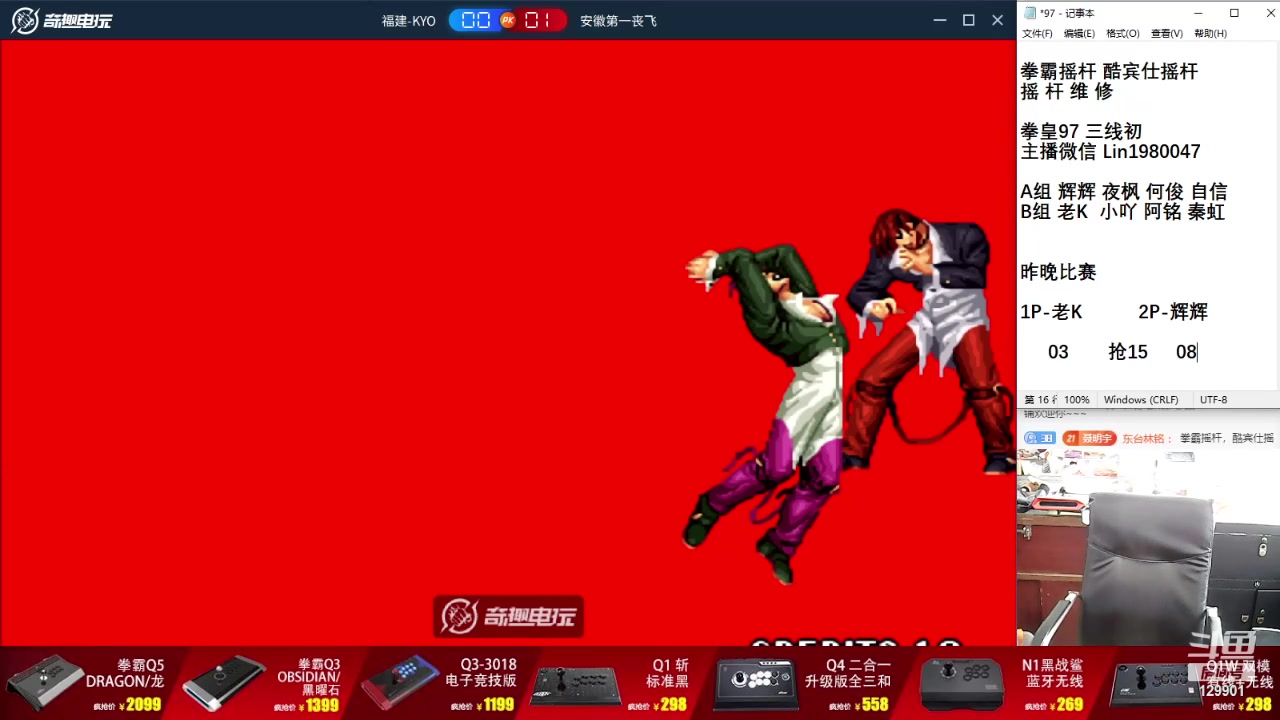Click the N1黑战鲨 蓝牙无线 joystick image
This screenshot has height=720, width=1280.
[961, 684]
